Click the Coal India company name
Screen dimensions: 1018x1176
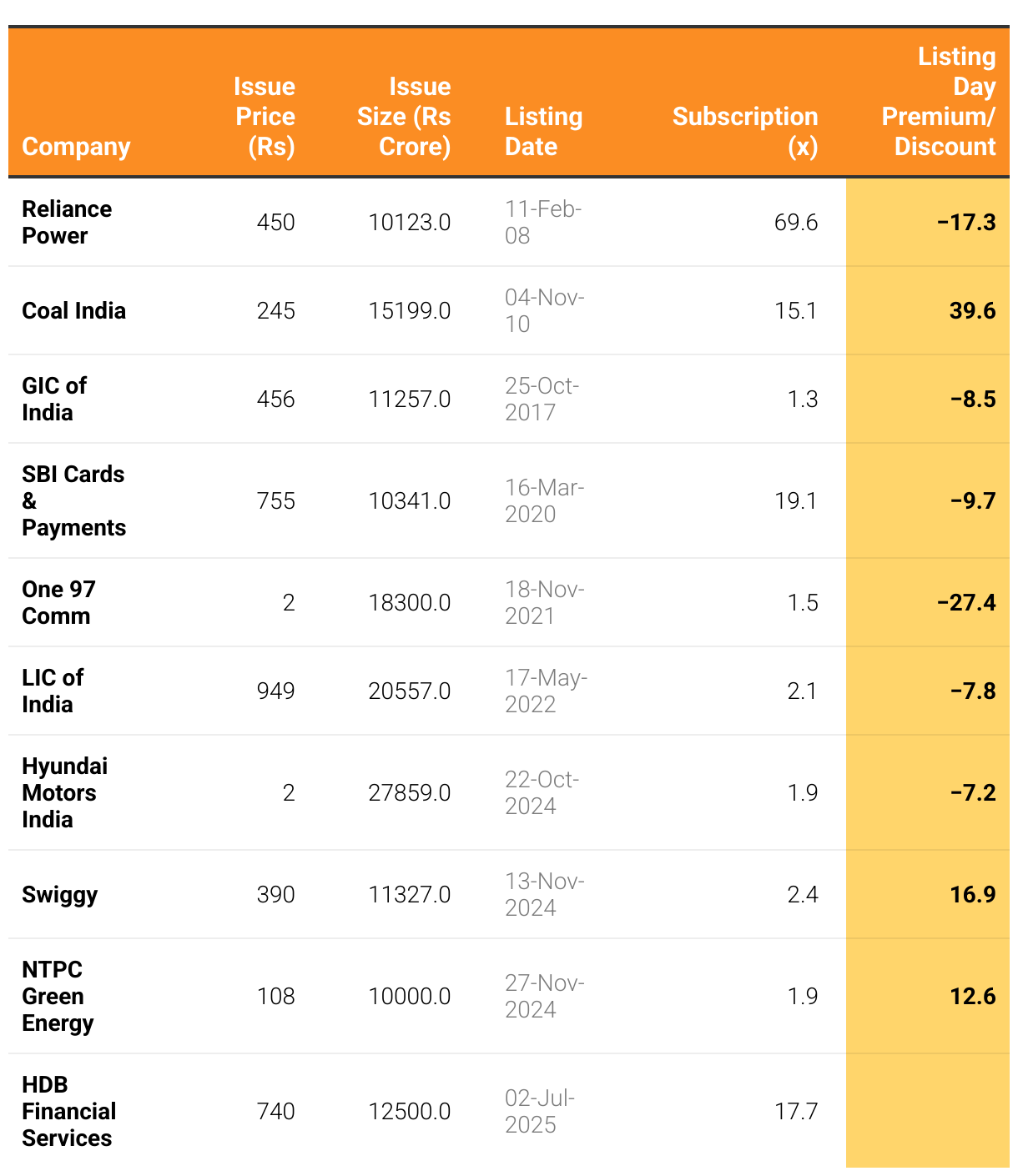[x=73, y=310]
